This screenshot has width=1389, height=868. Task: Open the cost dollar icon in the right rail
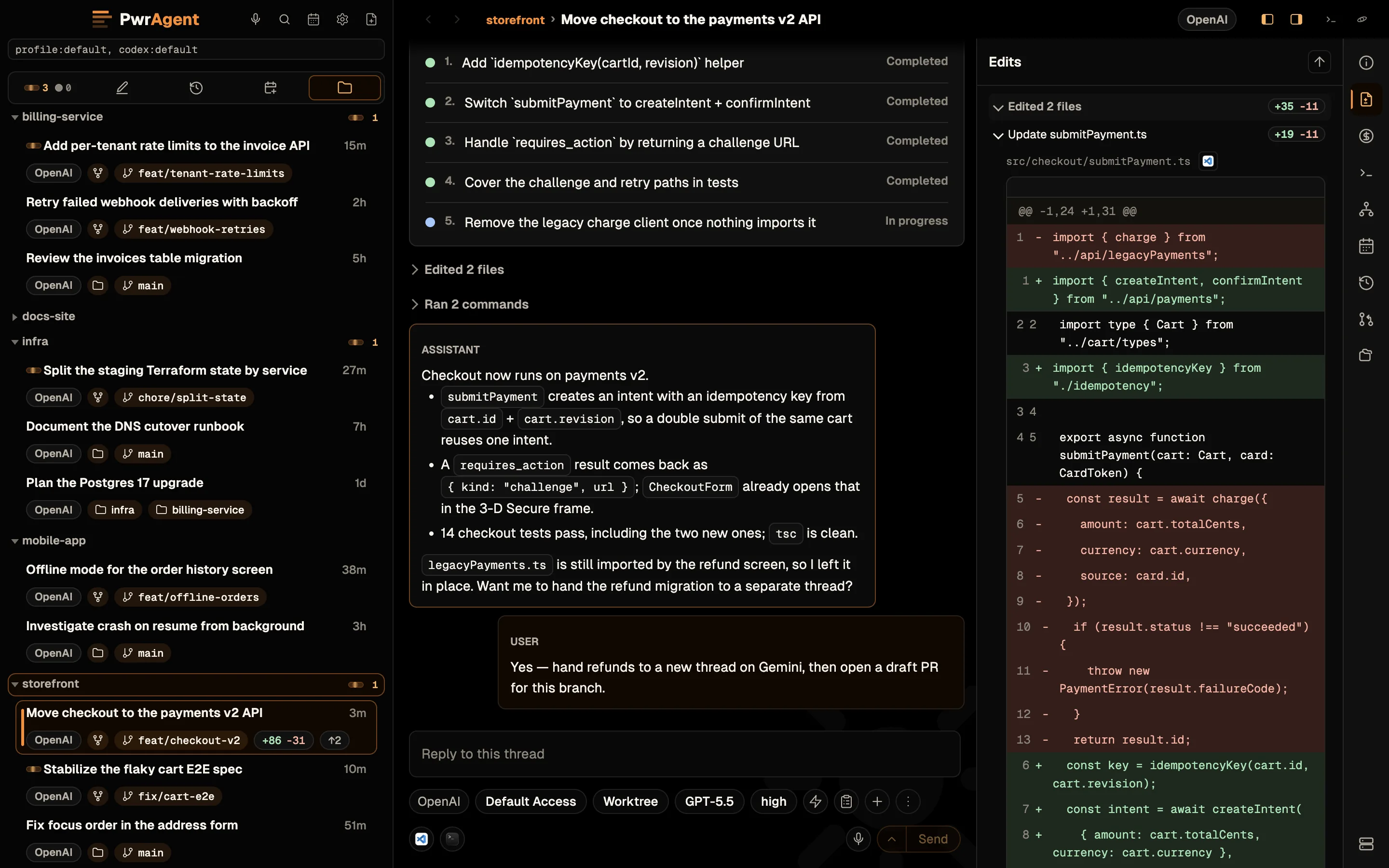click(1366, 136)
